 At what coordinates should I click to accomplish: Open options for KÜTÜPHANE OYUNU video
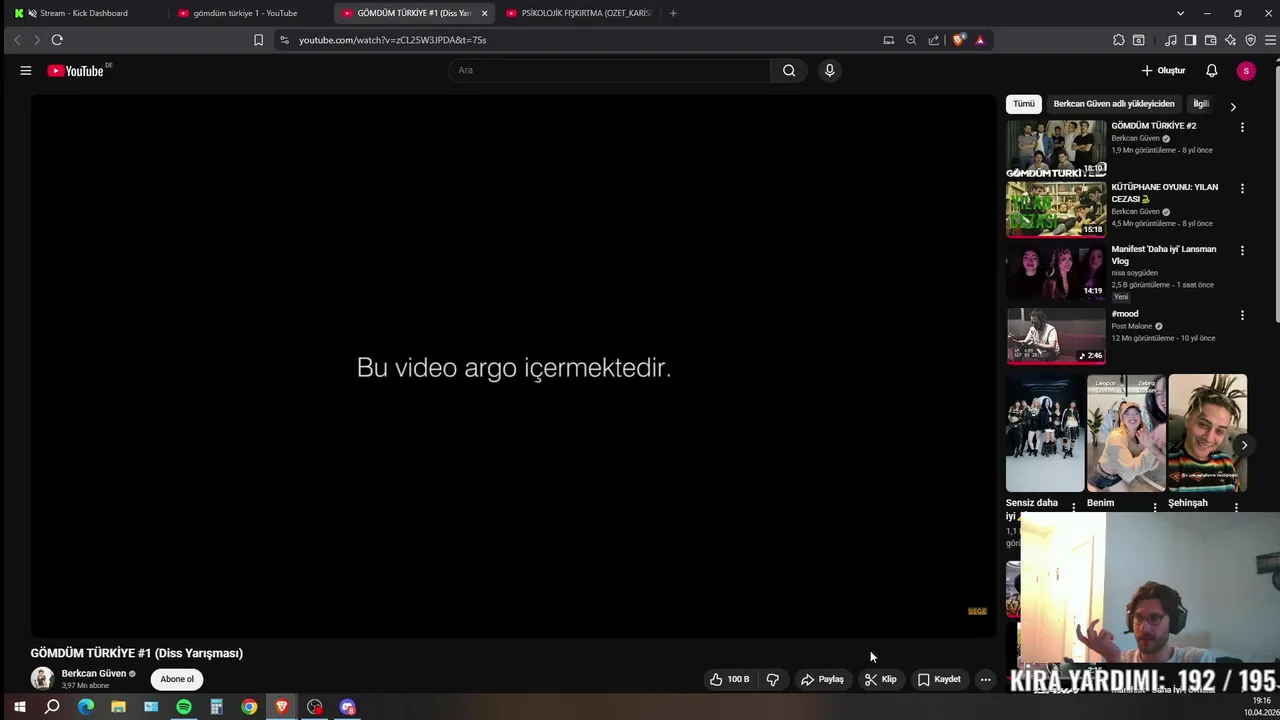(1242, 188)
